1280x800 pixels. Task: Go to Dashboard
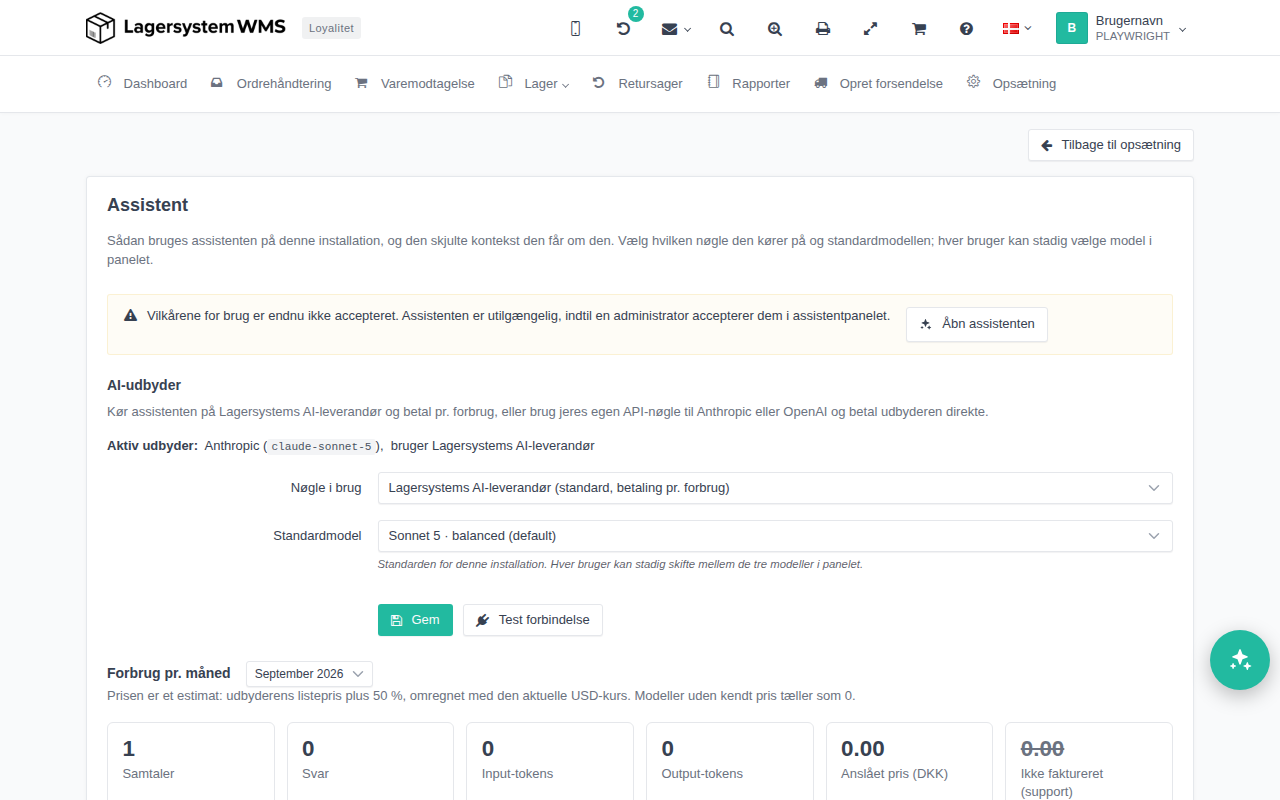142,84
